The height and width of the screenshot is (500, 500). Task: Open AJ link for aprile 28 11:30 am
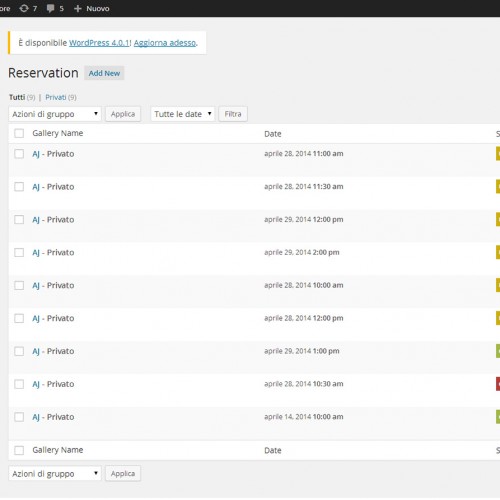(x=36, y=187)
